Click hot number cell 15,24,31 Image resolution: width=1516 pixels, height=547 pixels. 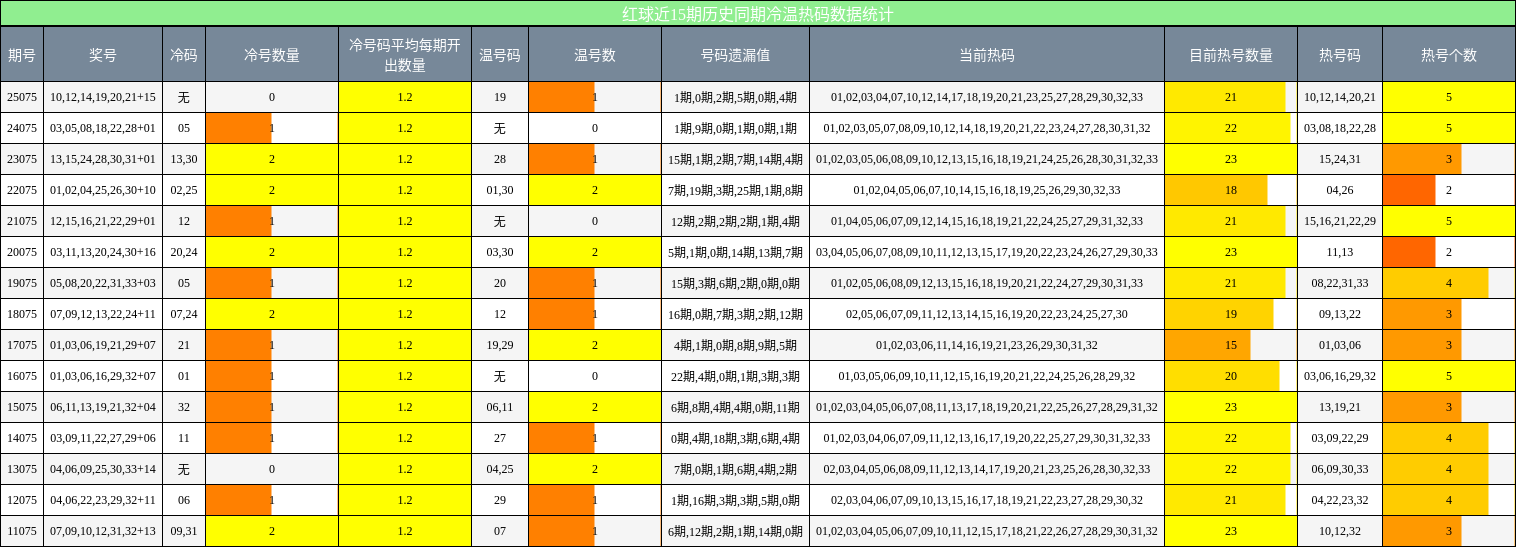coord(1340,159)
